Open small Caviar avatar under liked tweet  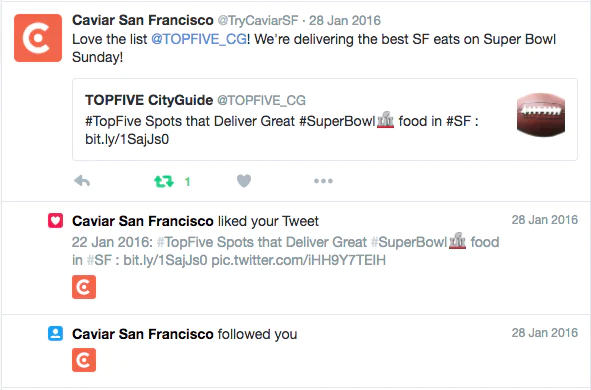(84, 287)
